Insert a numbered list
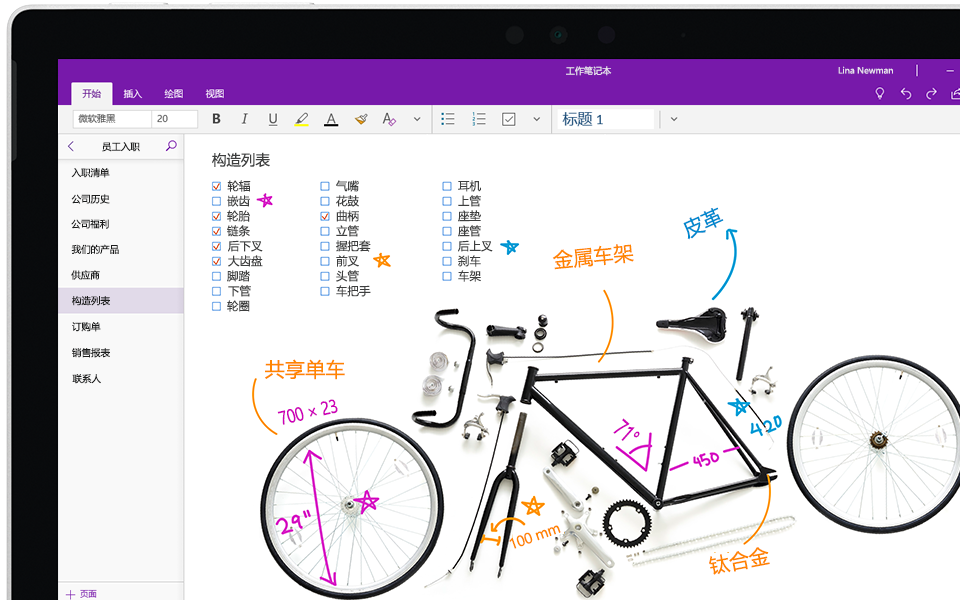 479,119
